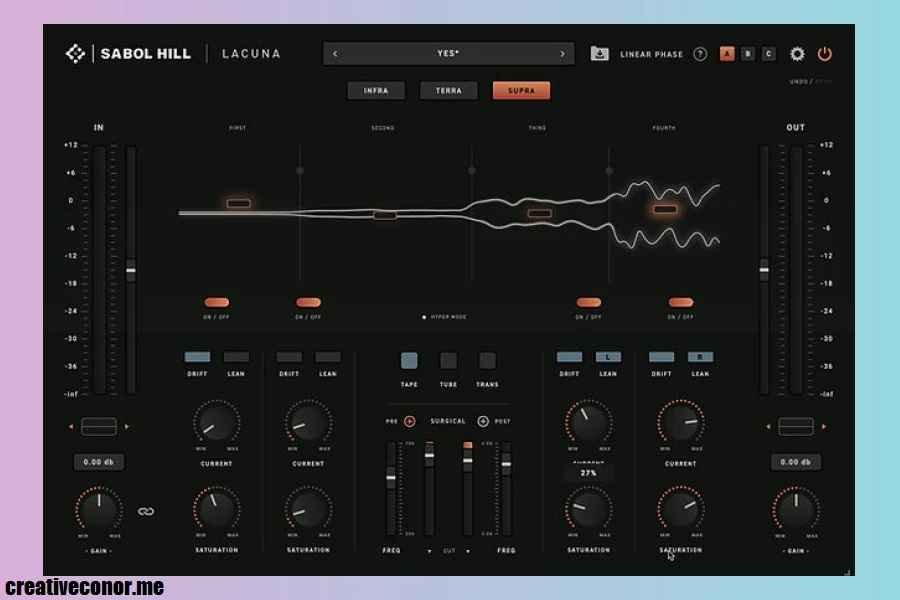The height and width of the screenshot is (600, 900).
Task: Click crossover dot between SECOND and THIRD bands
Action: click(471, 171)
